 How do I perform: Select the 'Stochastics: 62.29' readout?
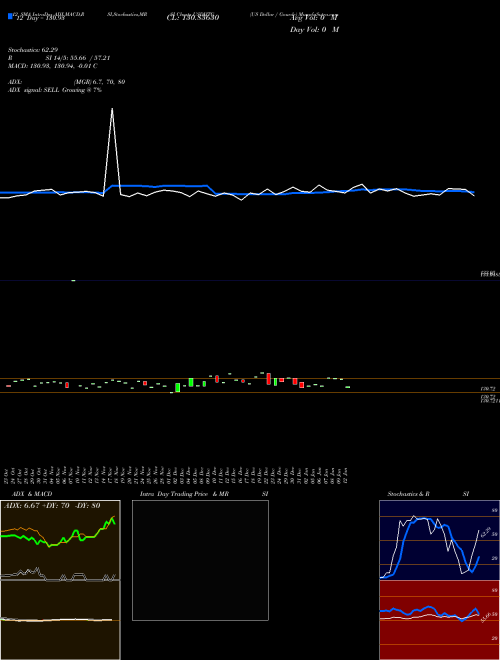point(33,50)
